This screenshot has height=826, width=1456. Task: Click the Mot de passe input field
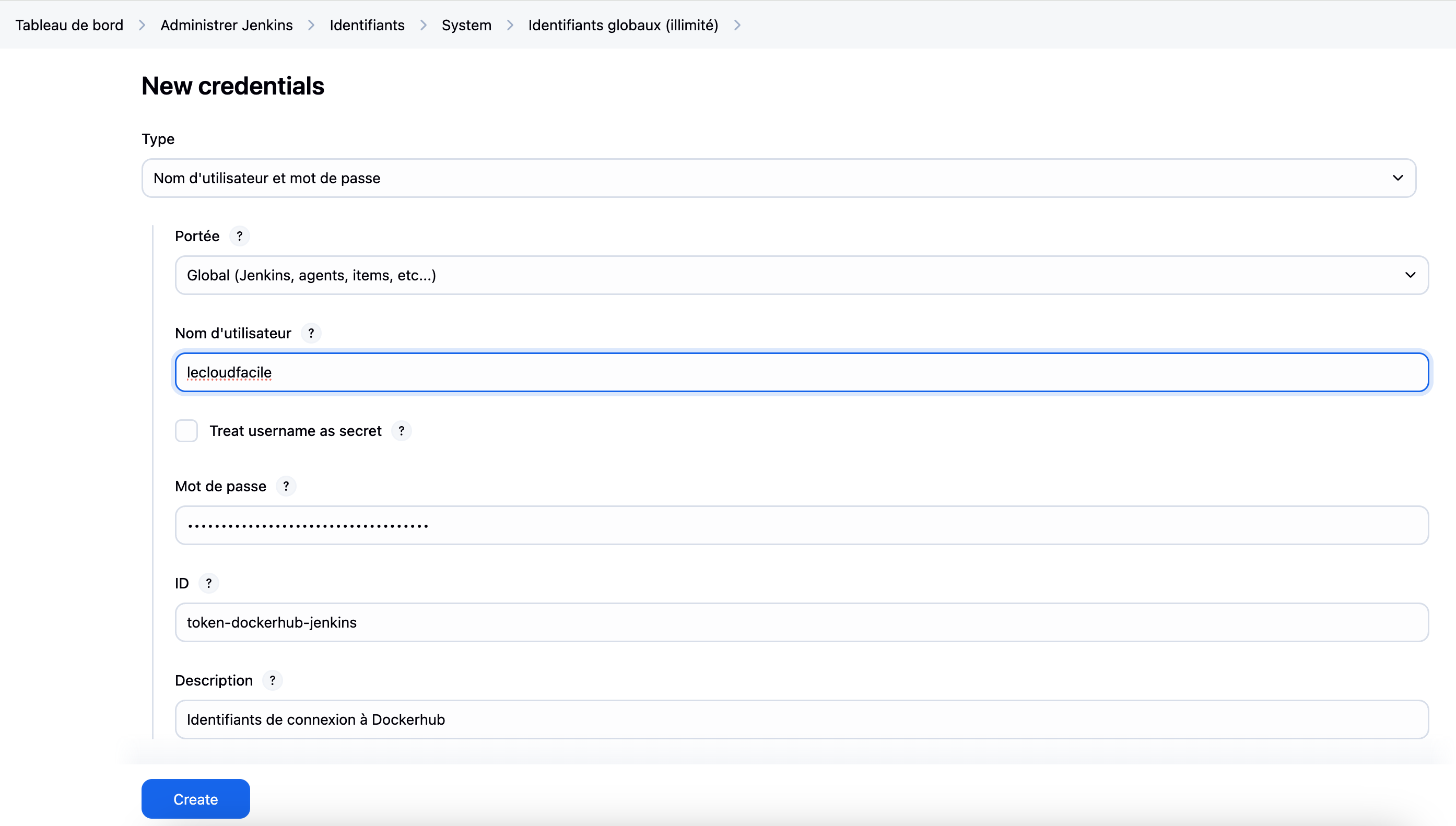tap(801, 525)
